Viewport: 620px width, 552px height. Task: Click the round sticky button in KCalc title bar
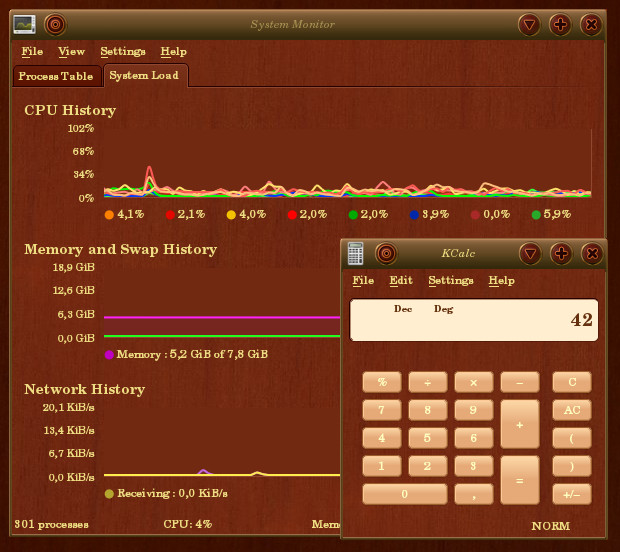386,253
